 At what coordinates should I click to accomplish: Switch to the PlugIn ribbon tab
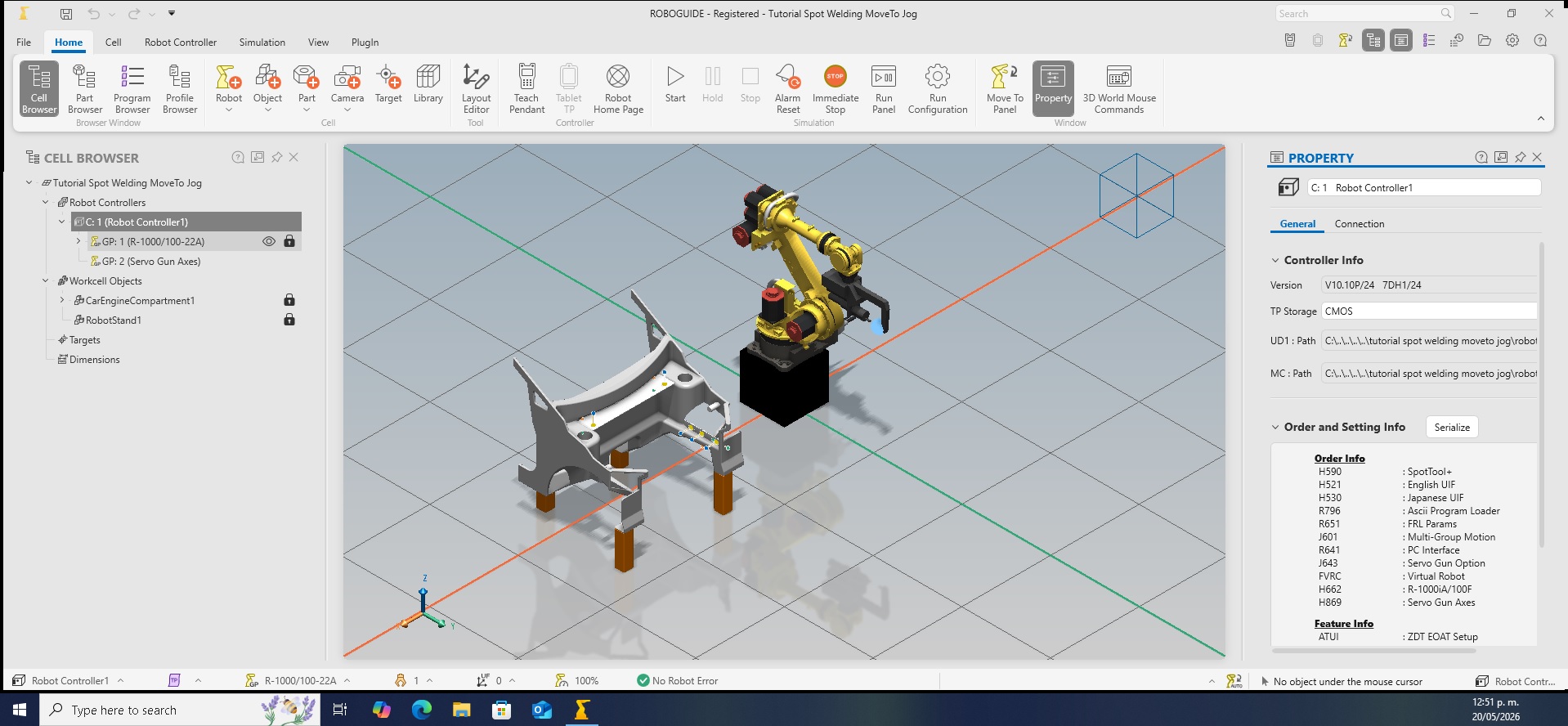point(365,43)
